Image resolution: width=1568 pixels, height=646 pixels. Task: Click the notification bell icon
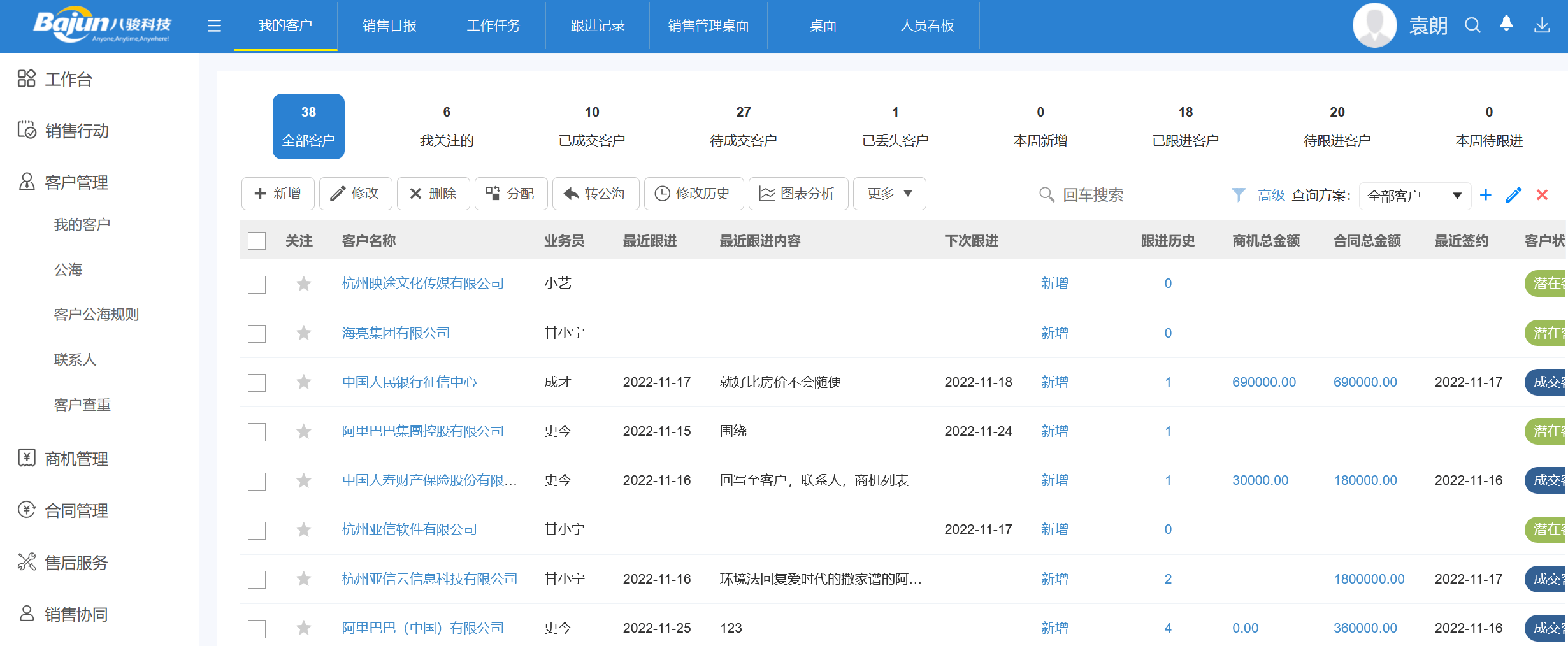point(1506,24)
